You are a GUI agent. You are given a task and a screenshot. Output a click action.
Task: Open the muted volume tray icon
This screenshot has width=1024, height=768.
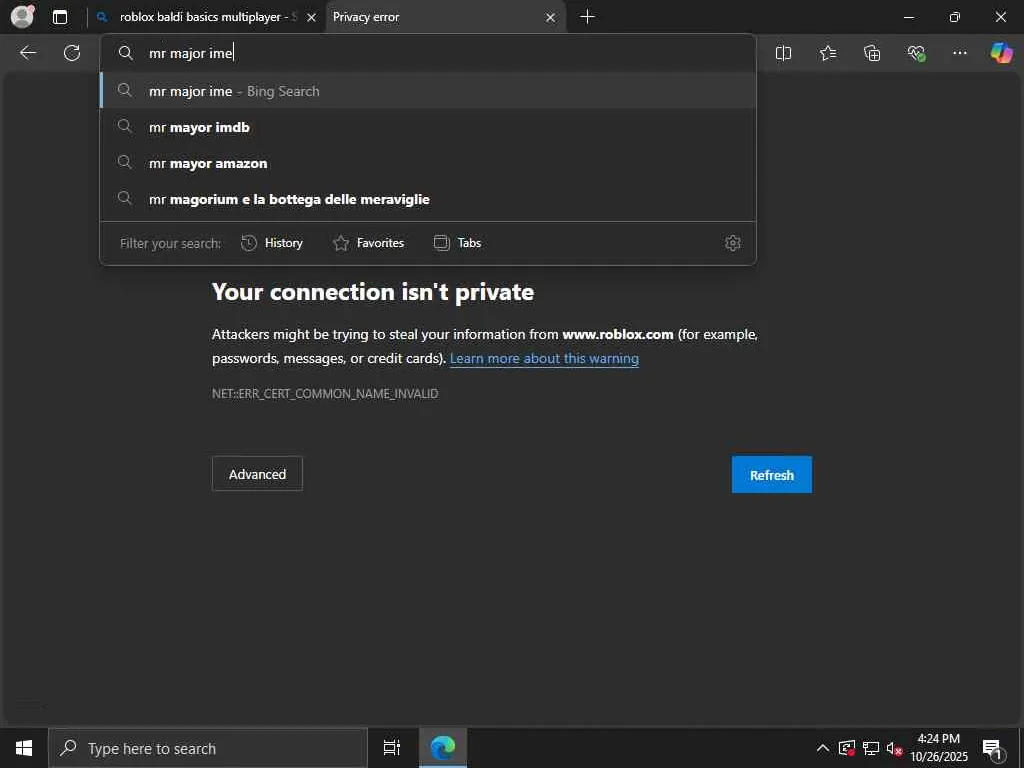click(x=894, y=748)
